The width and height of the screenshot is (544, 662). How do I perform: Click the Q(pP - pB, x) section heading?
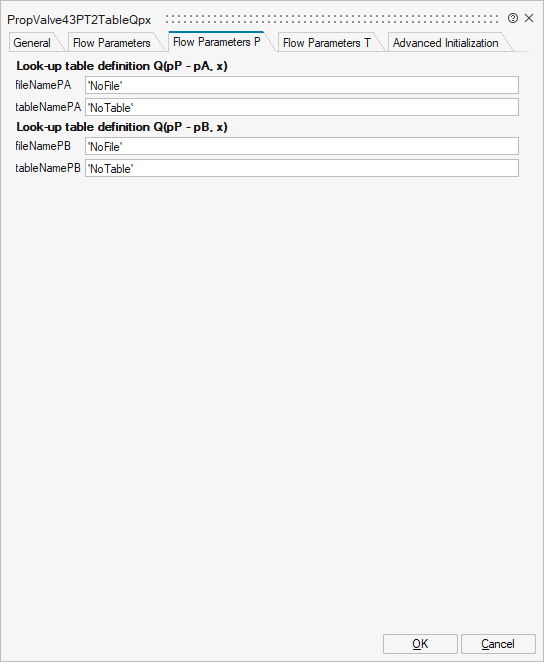pos(122,127)
